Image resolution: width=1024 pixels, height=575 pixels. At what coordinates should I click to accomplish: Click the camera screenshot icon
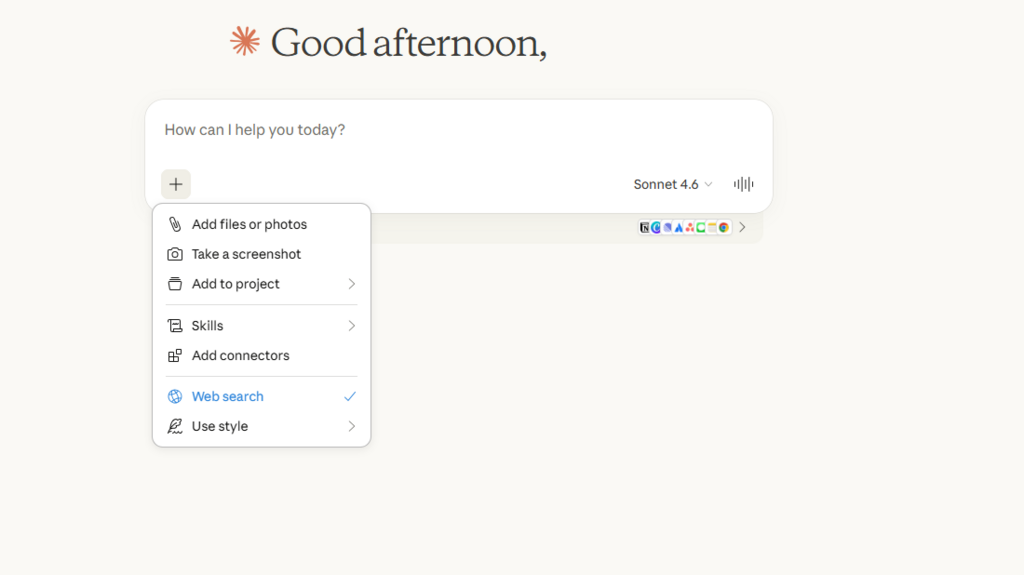pos(175,254)
